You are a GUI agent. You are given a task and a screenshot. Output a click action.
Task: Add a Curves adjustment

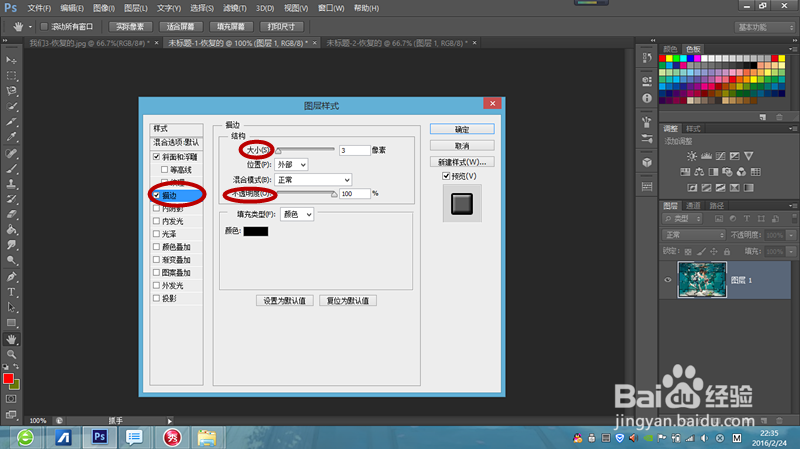(720, 156)
